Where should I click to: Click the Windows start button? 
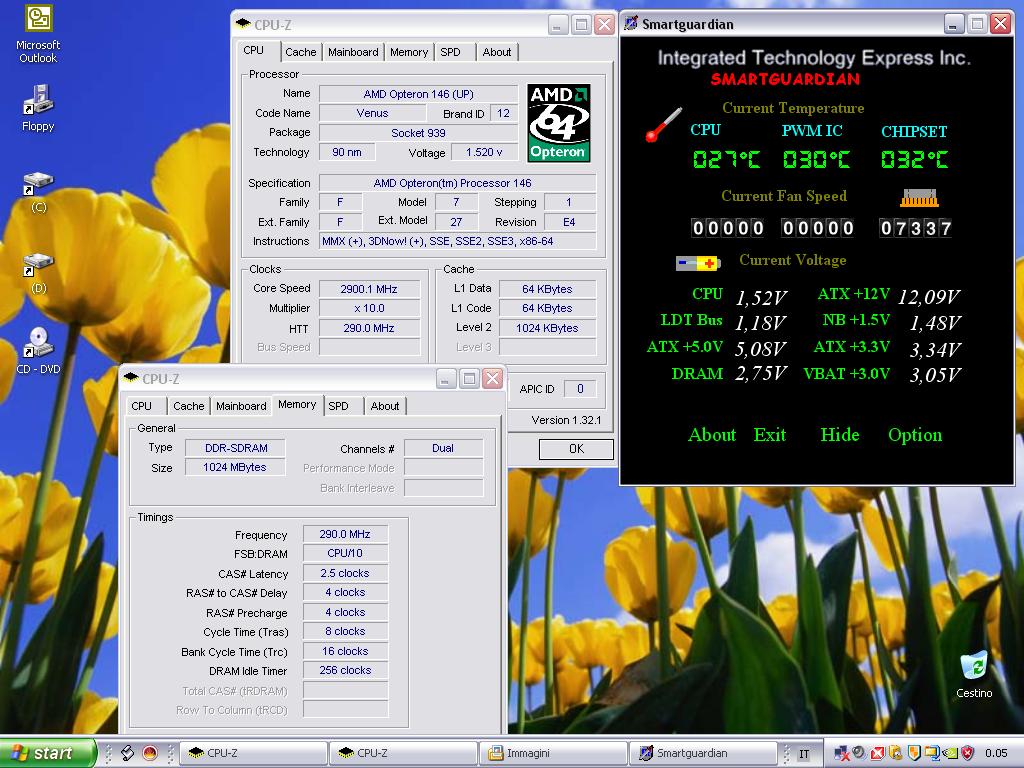[48, 753]
